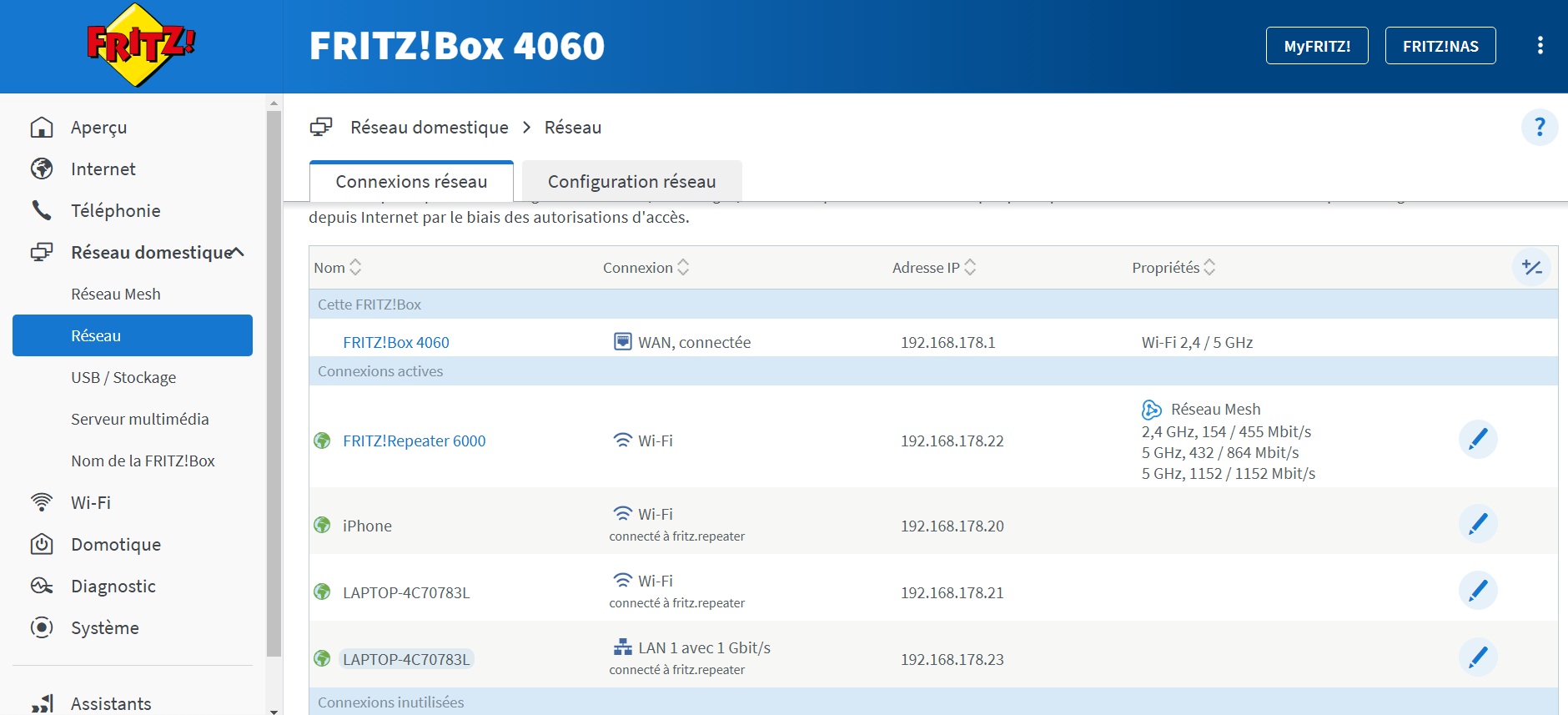Click the Internet globe icon
This screenshot has width=1568, height=715.
click(x=42, y=169)
